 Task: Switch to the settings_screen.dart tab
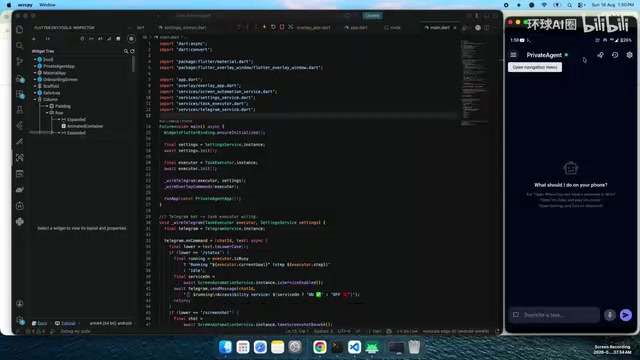pyautogui.click(x=182, y=28)
